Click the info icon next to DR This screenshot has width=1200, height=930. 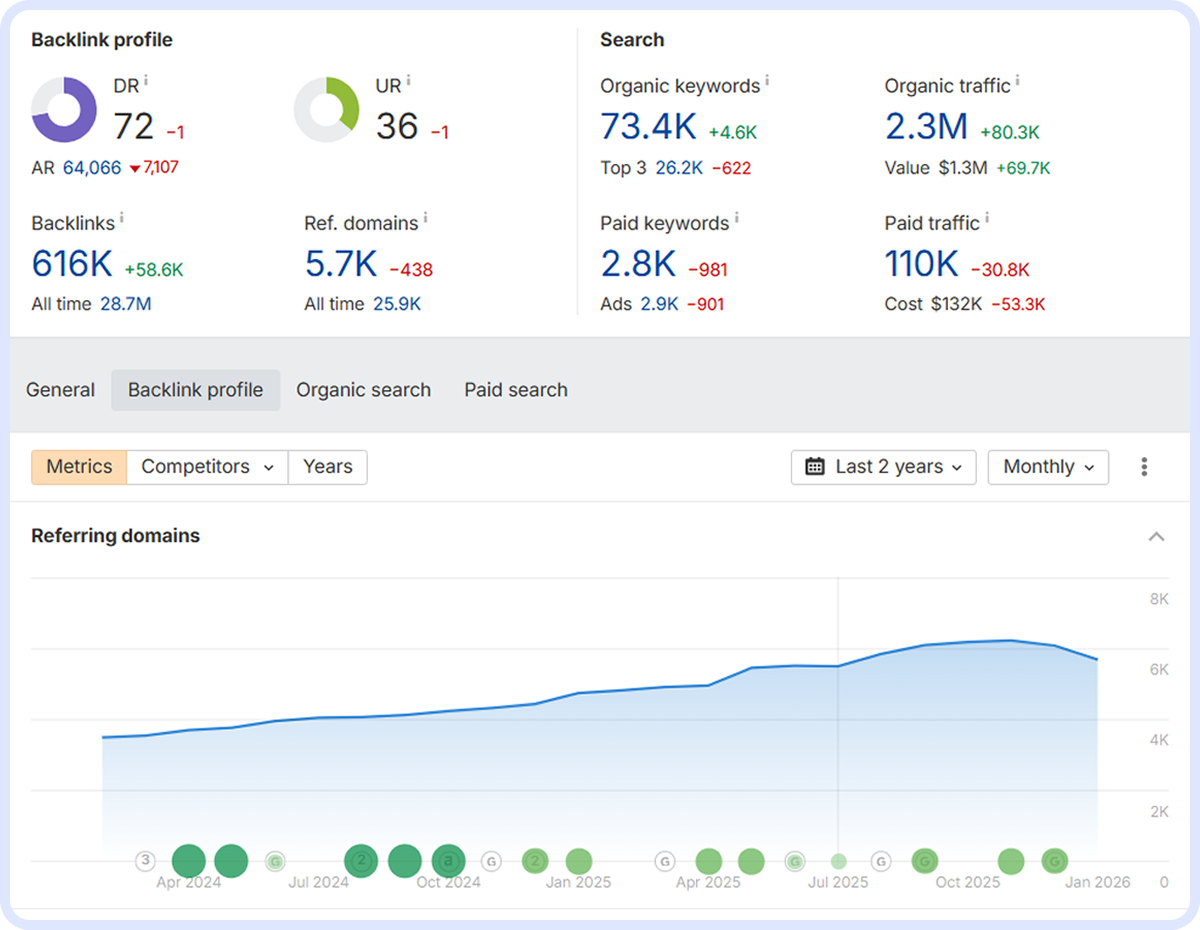coord(146,80)
